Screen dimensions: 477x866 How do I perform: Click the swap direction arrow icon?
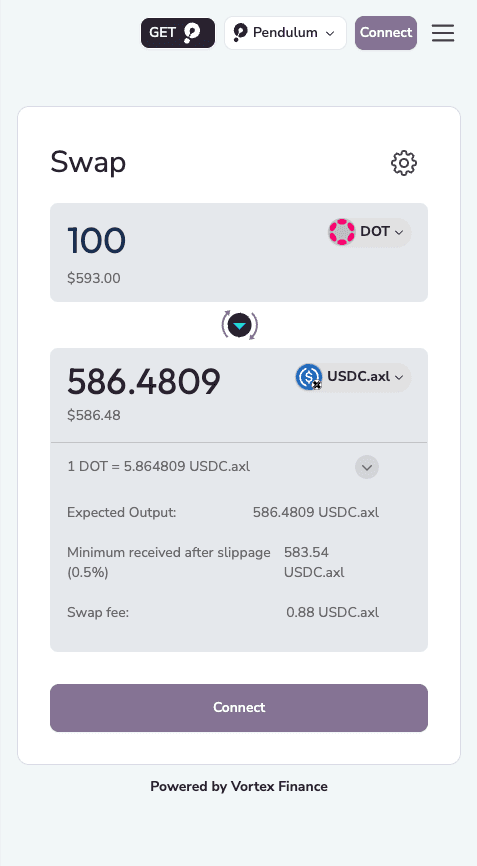[x=240, y=325]
